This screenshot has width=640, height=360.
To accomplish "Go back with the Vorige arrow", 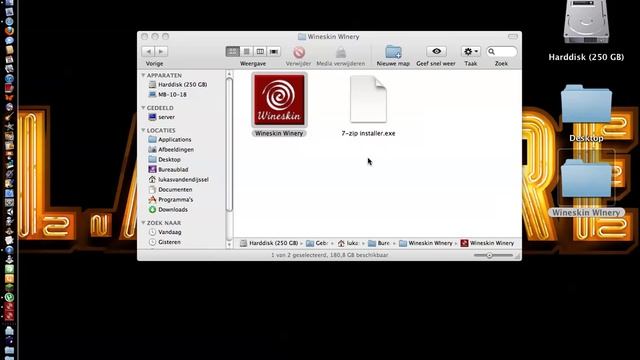I will pyautogui.click(x=148, y=51).
